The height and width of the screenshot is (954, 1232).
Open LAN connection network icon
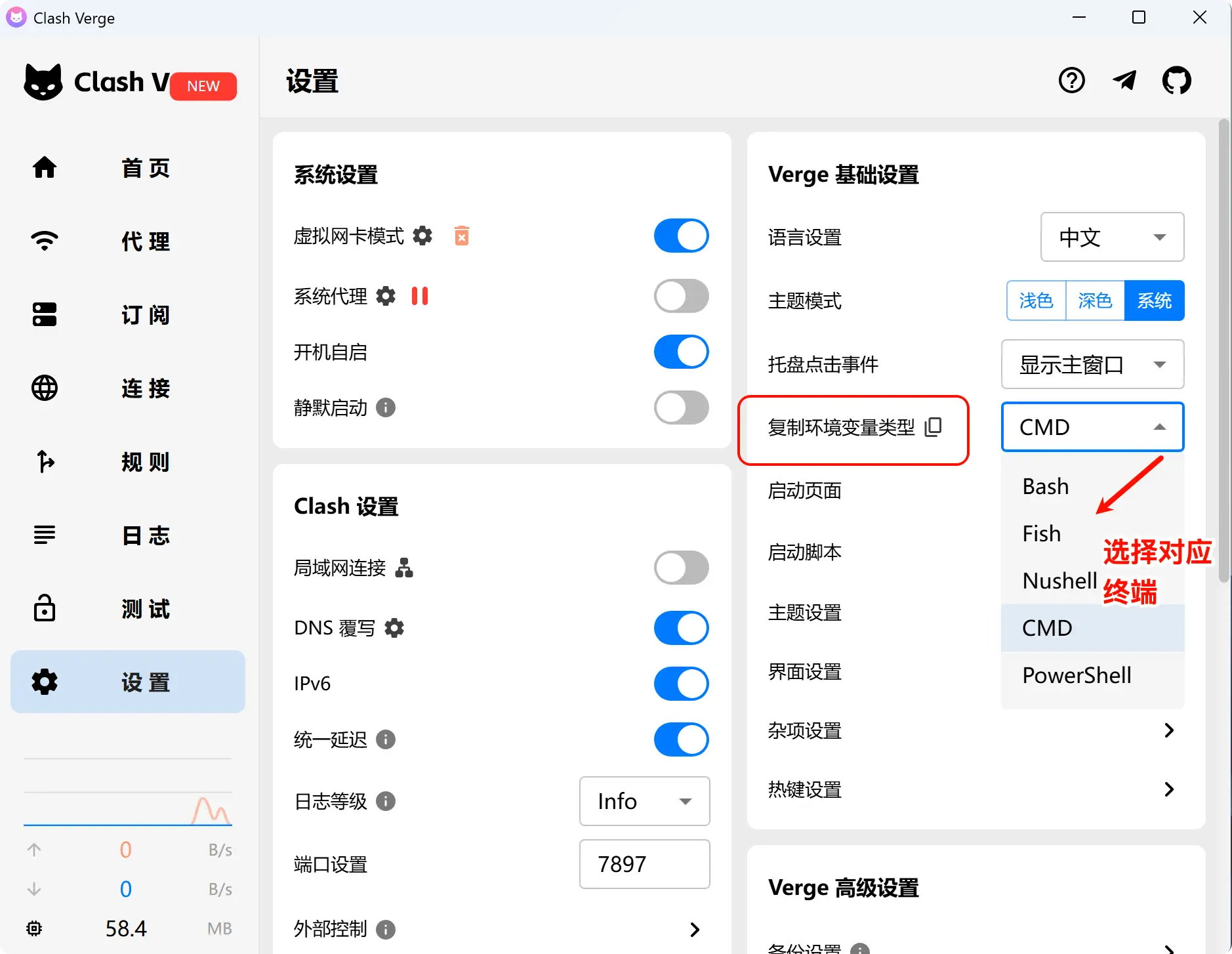[x=404, y=568]
